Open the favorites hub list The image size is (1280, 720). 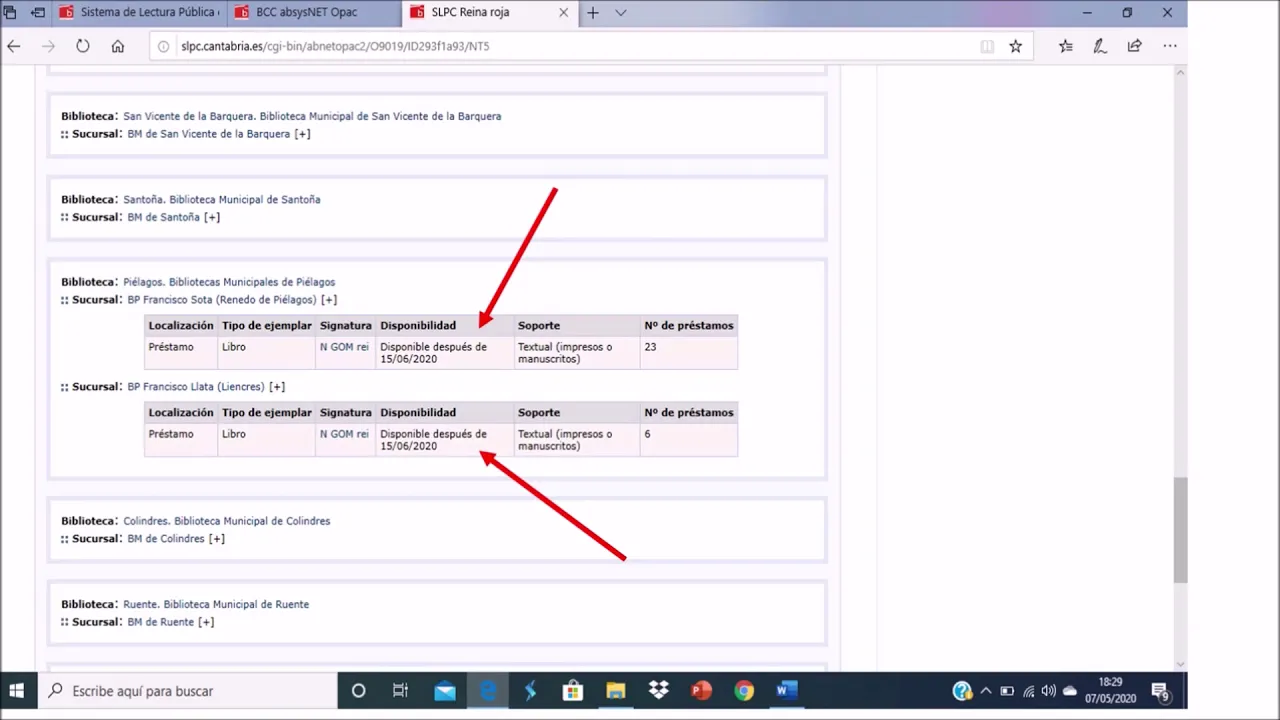(1065, 46)
